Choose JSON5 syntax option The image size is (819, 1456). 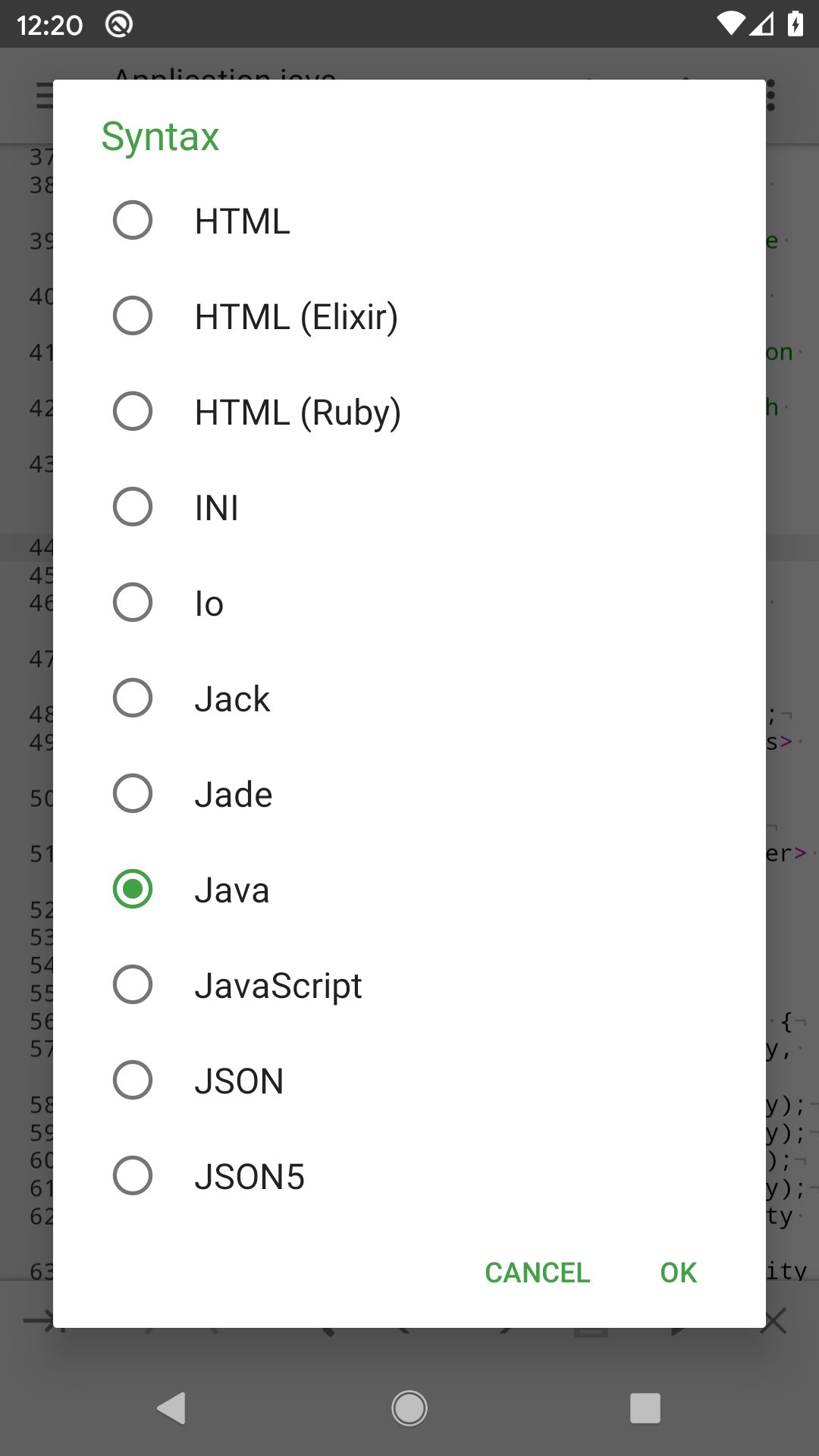coord(133,1176)
